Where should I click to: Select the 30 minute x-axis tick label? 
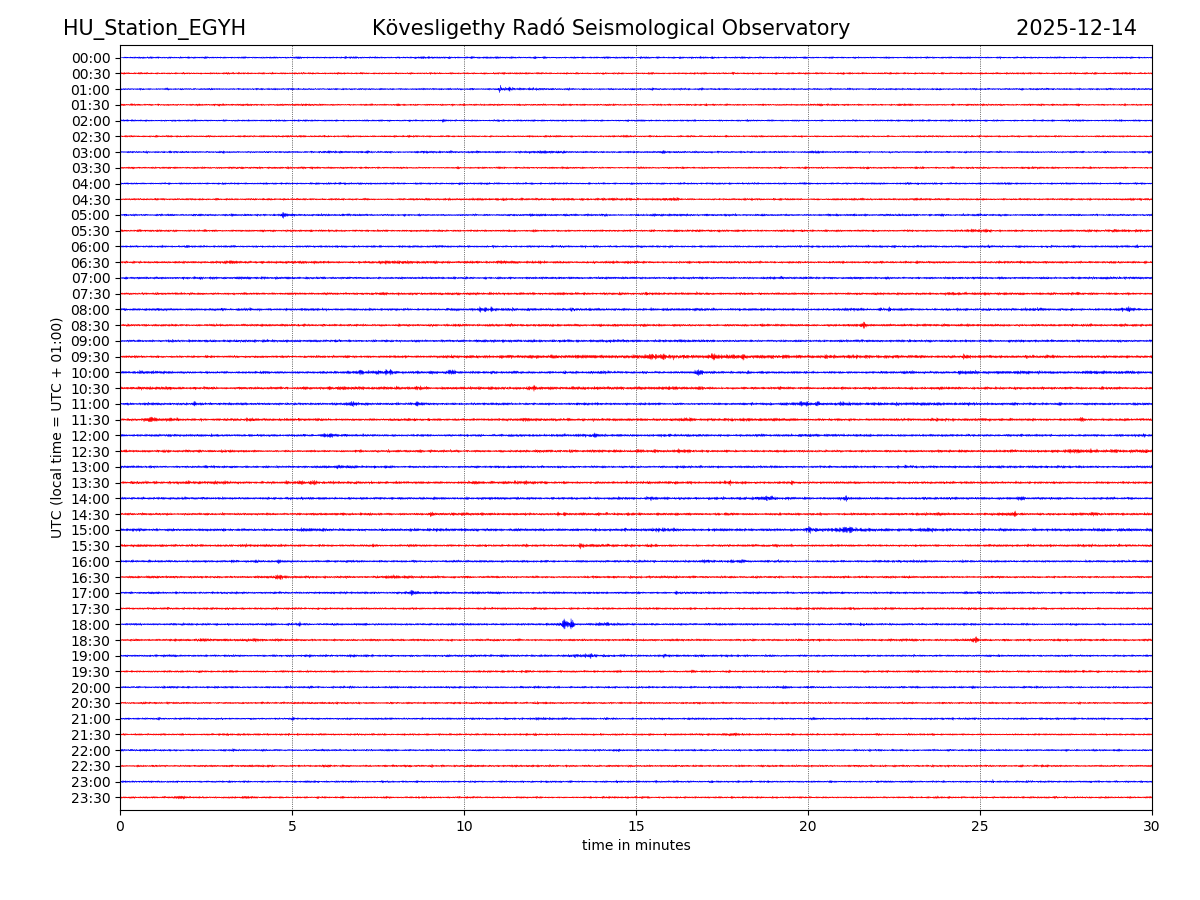pyautogui.click(x=1152, y=827)
